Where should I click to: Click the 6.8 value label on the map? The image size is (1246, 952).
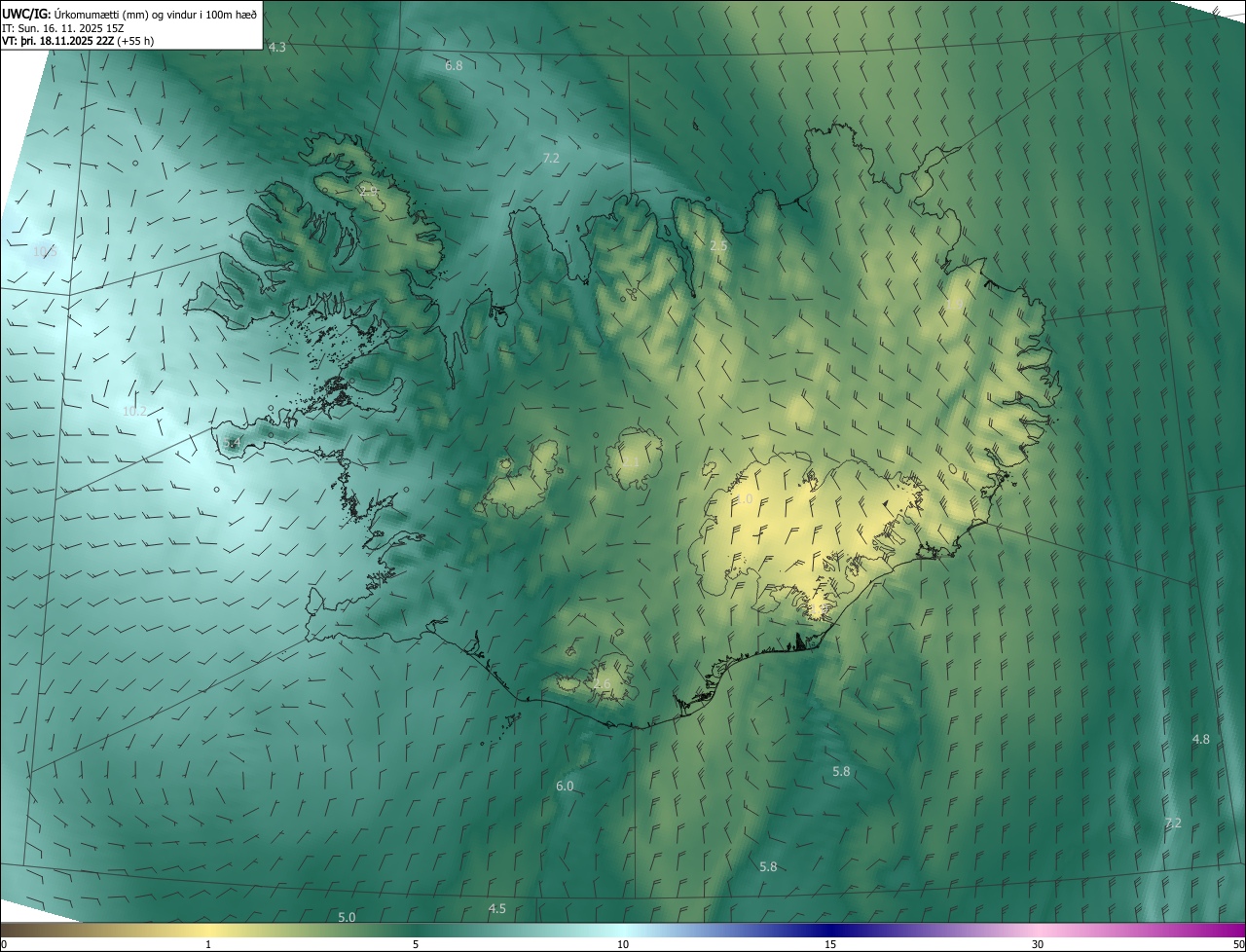(454, 66)
